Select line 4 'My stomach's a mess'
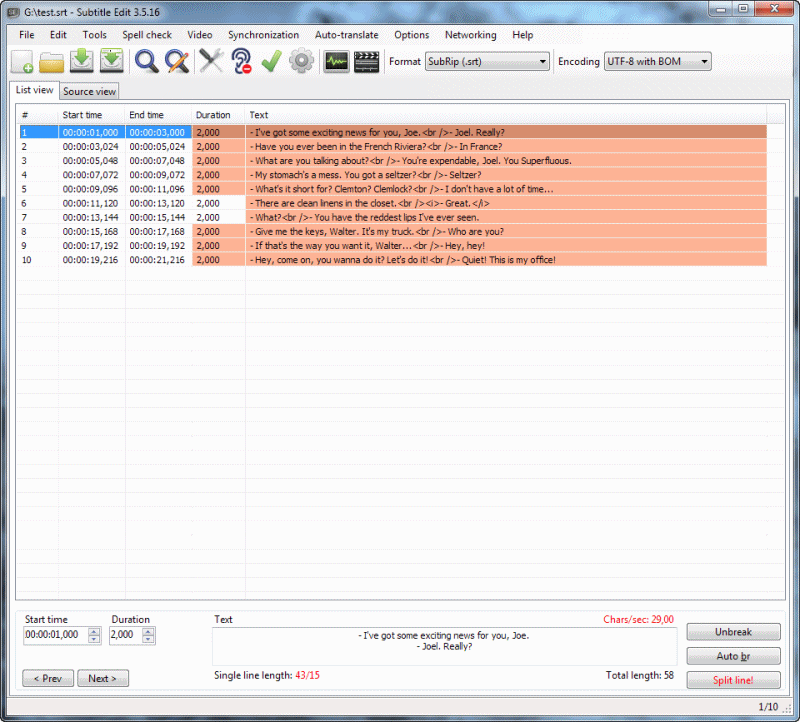Screen dimensions: 800x722 click(x=393, y=175)
